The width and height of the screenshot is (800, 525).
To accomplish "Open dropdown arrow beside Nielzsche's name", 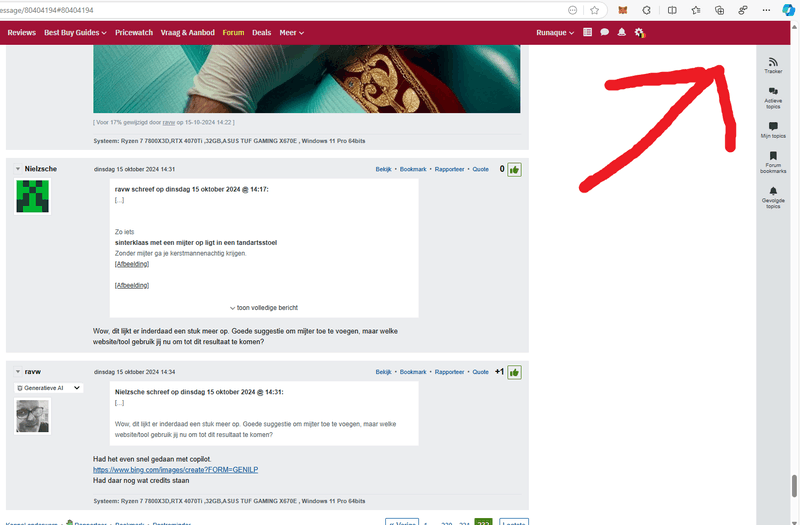I will [x=18, y=169].
